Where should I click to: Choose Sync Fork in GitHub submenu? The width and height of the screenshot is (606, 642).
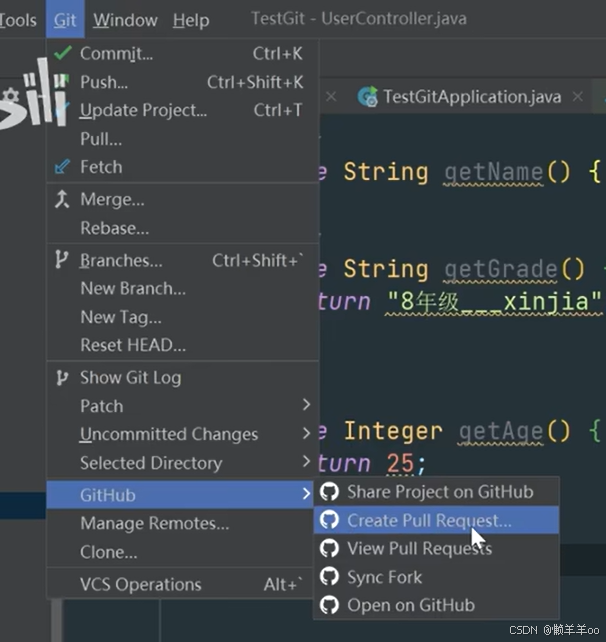pyautogui.click(x=436, y=576)
